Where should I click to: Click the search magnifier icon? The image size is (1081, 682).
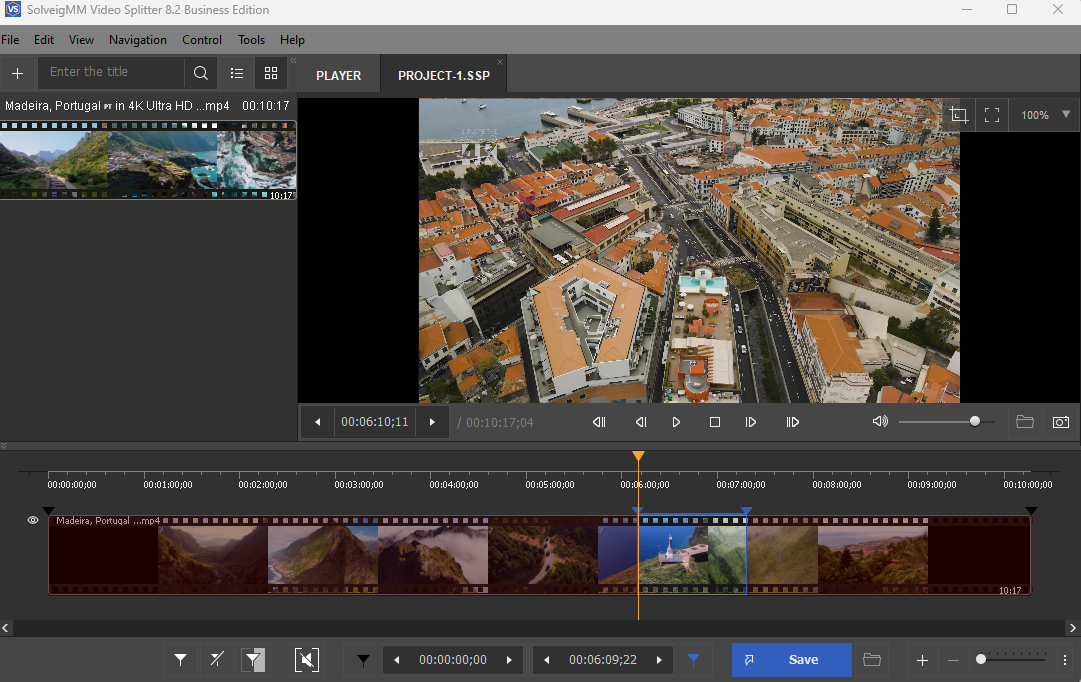point(201,73)
